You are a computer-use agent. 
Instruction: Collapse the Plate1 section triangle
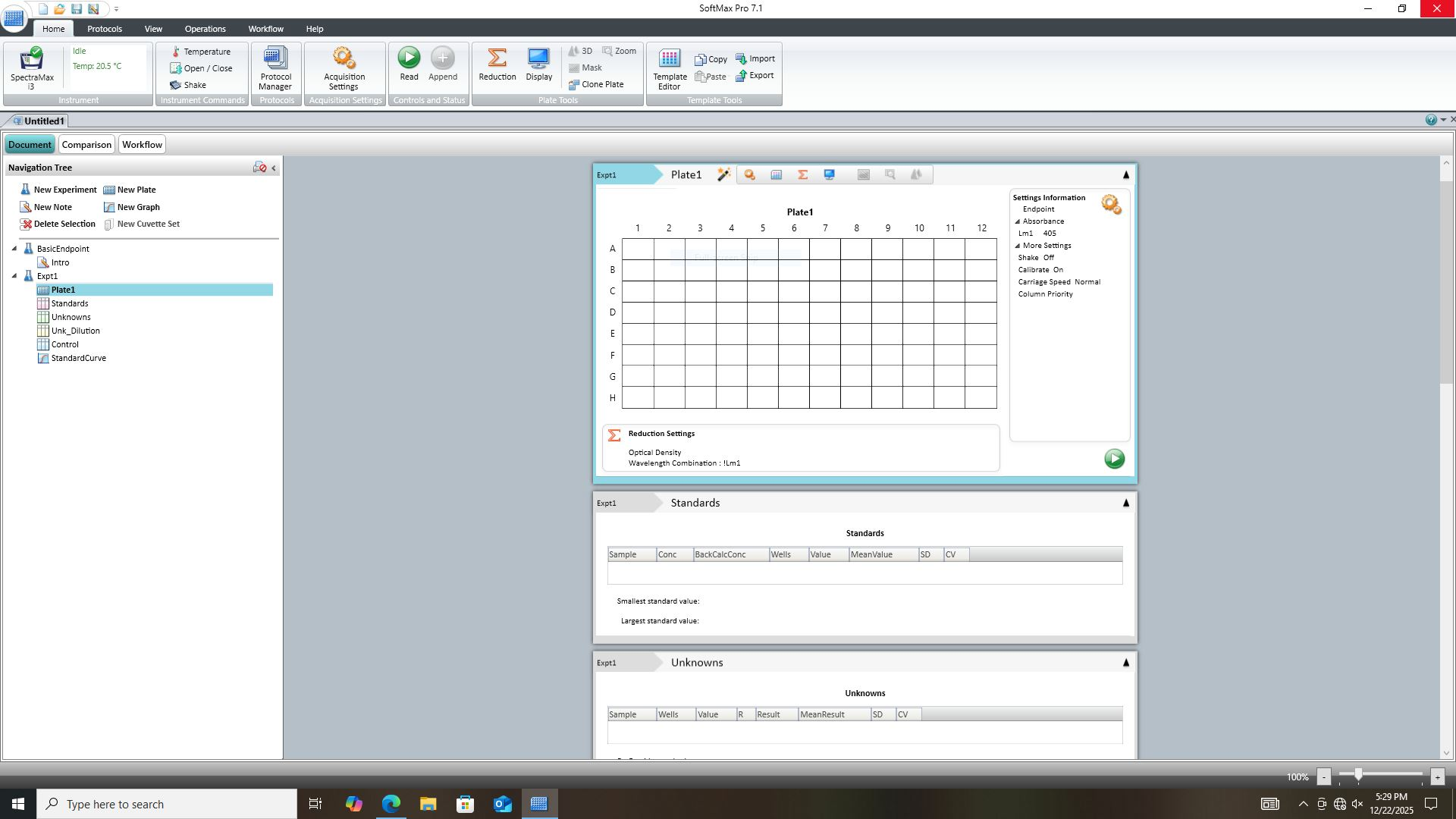click(x=1125, y=175)
